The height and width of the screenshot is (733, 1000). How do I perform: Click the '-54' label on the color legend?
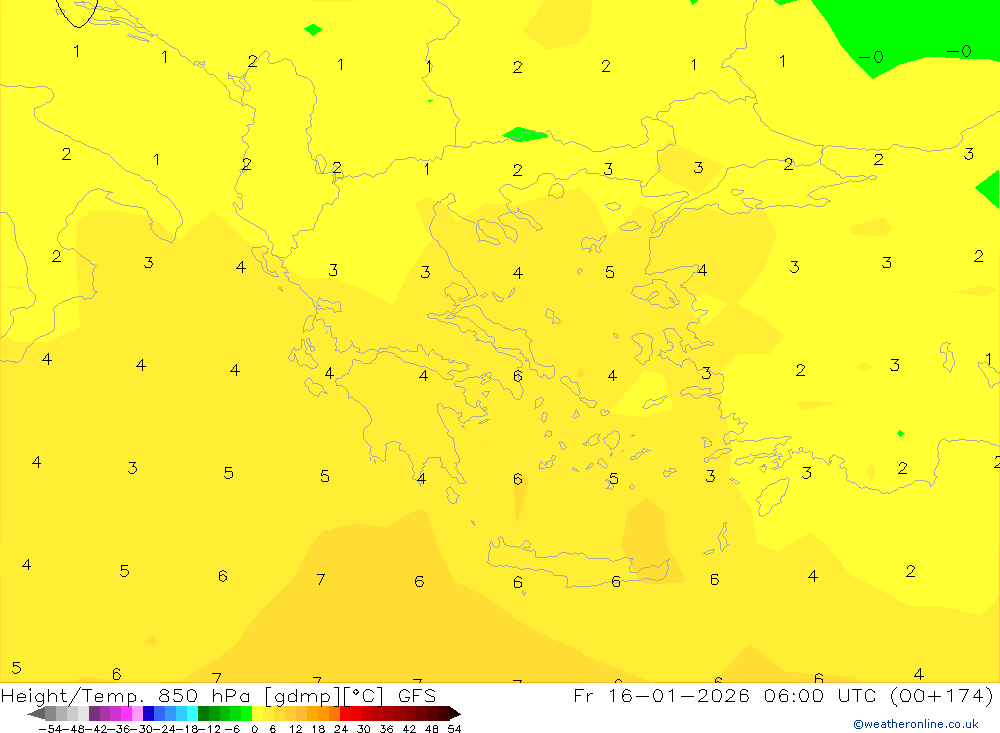tap(51, 729)
